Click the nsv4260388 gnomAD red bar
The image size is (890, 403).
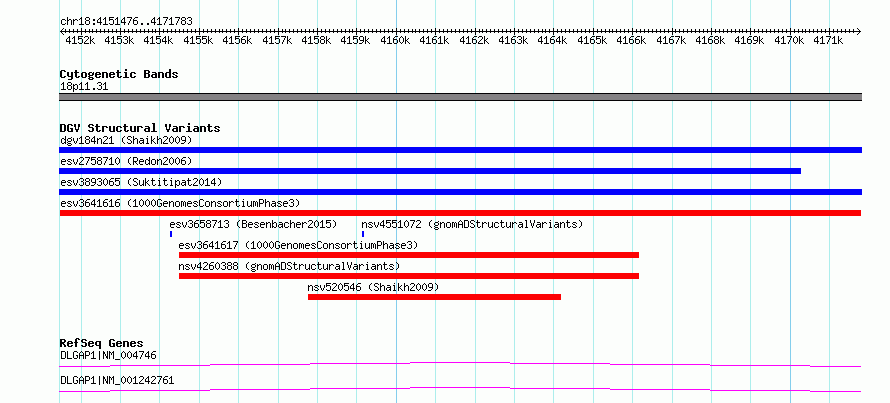pos(409,276)
